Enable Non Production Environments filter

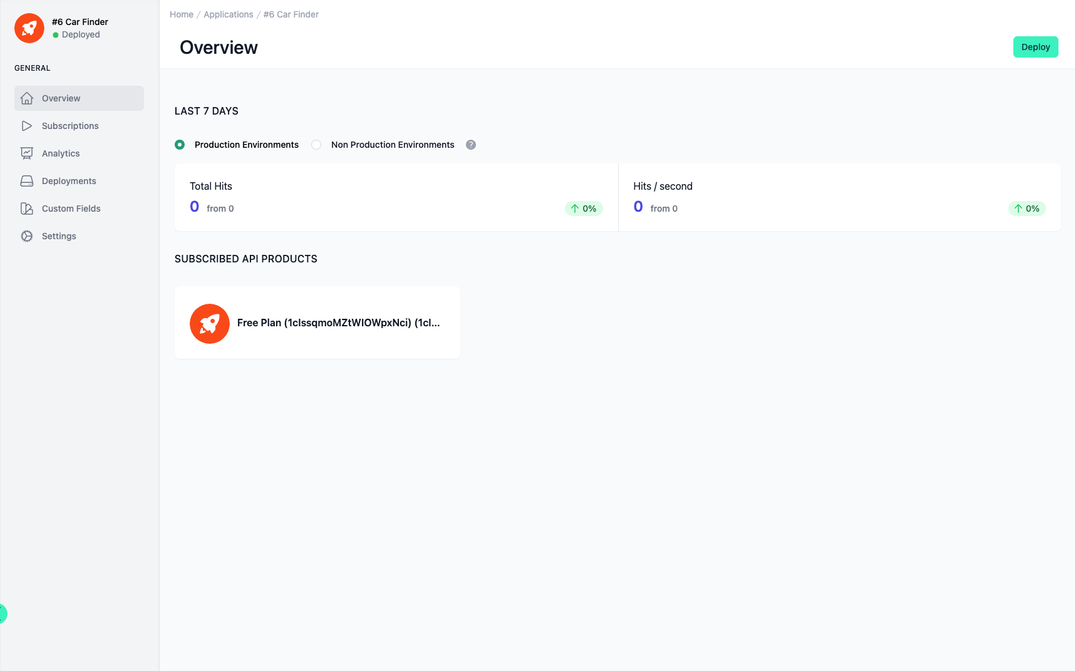pyautogui.click(x=315, y=144)
